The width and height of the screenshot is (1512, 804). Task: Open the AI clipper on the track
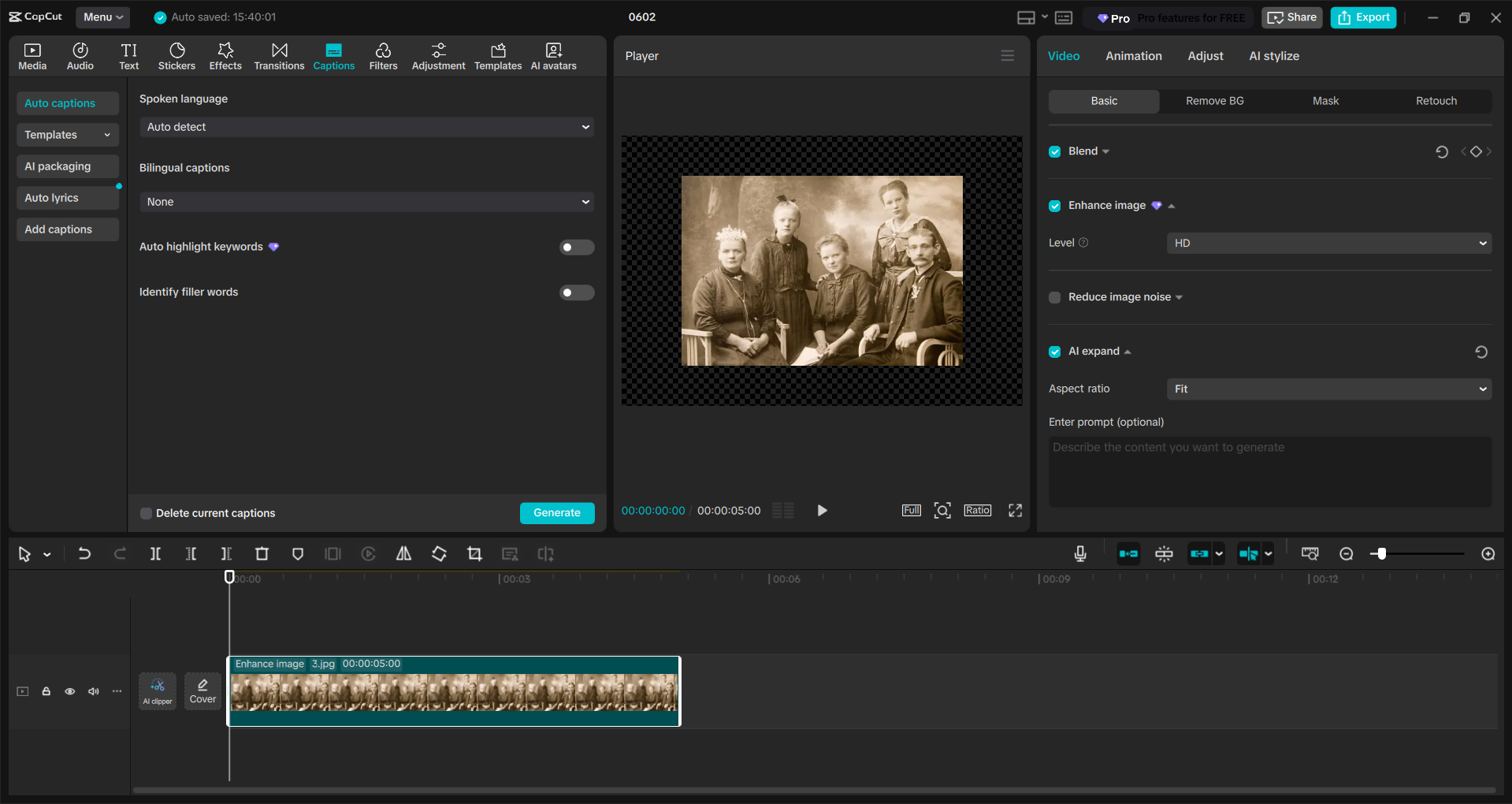(157, 690)
